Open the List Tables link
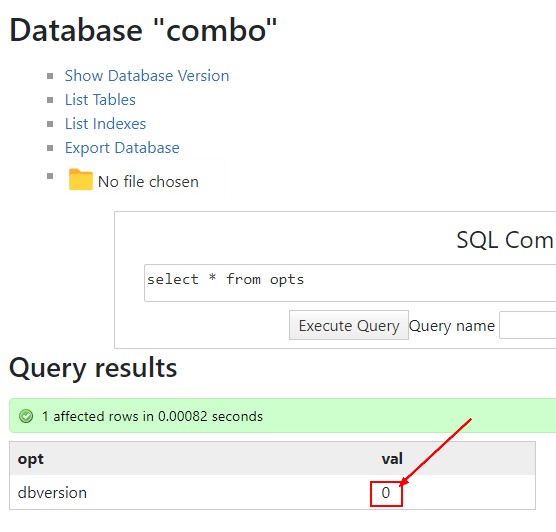The width and height of the screenshot is (556, 532). click(x=100, y=100)
